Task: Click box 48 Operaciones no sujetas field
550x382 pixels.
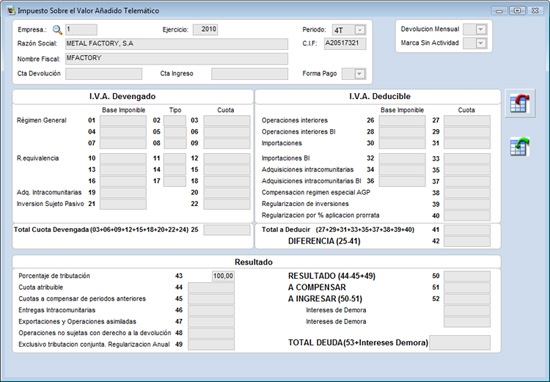Action: 211,333
